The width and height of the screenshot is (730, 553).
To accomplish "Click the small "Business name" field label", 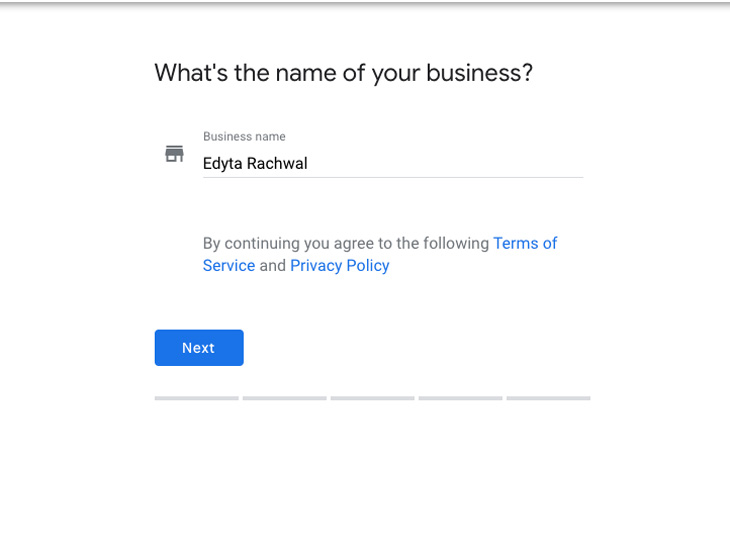I will click(x=244, y=137).
